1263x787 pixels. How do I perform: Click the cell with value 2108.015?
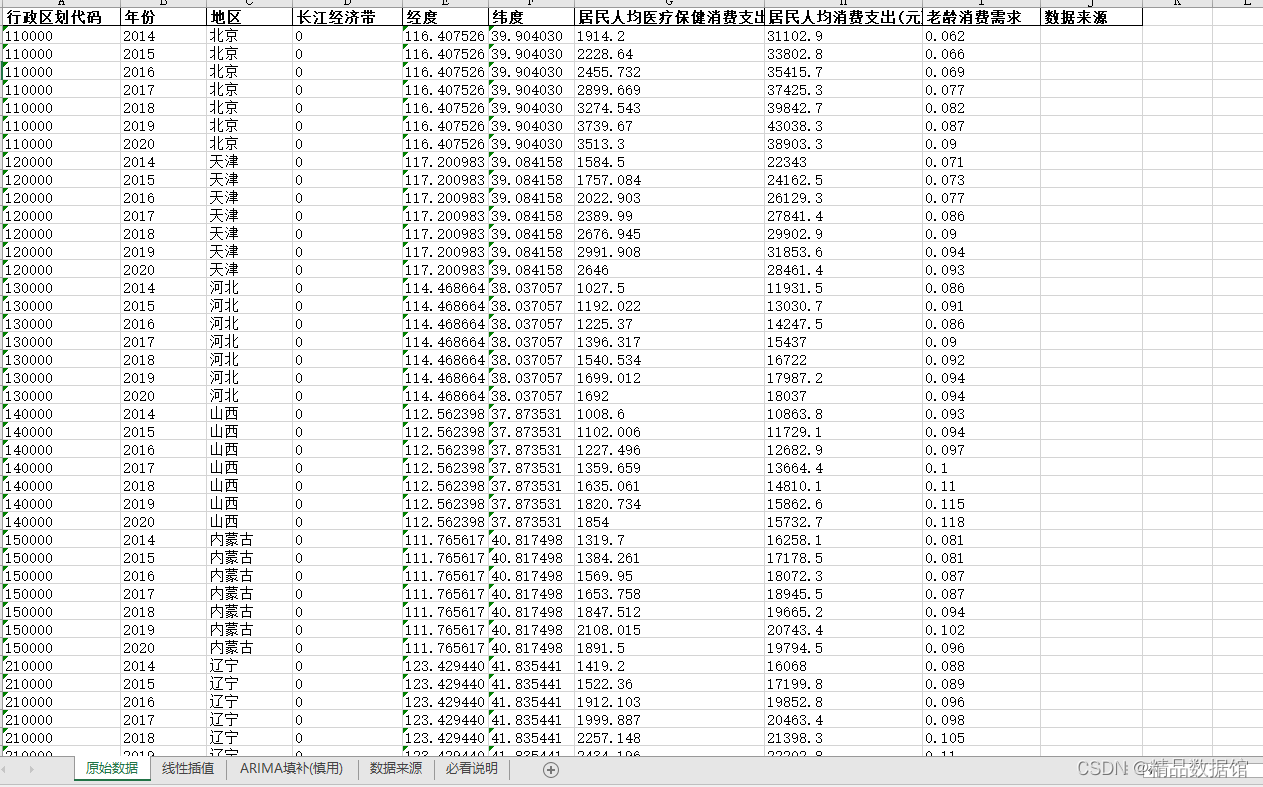[x=669, y=630]
